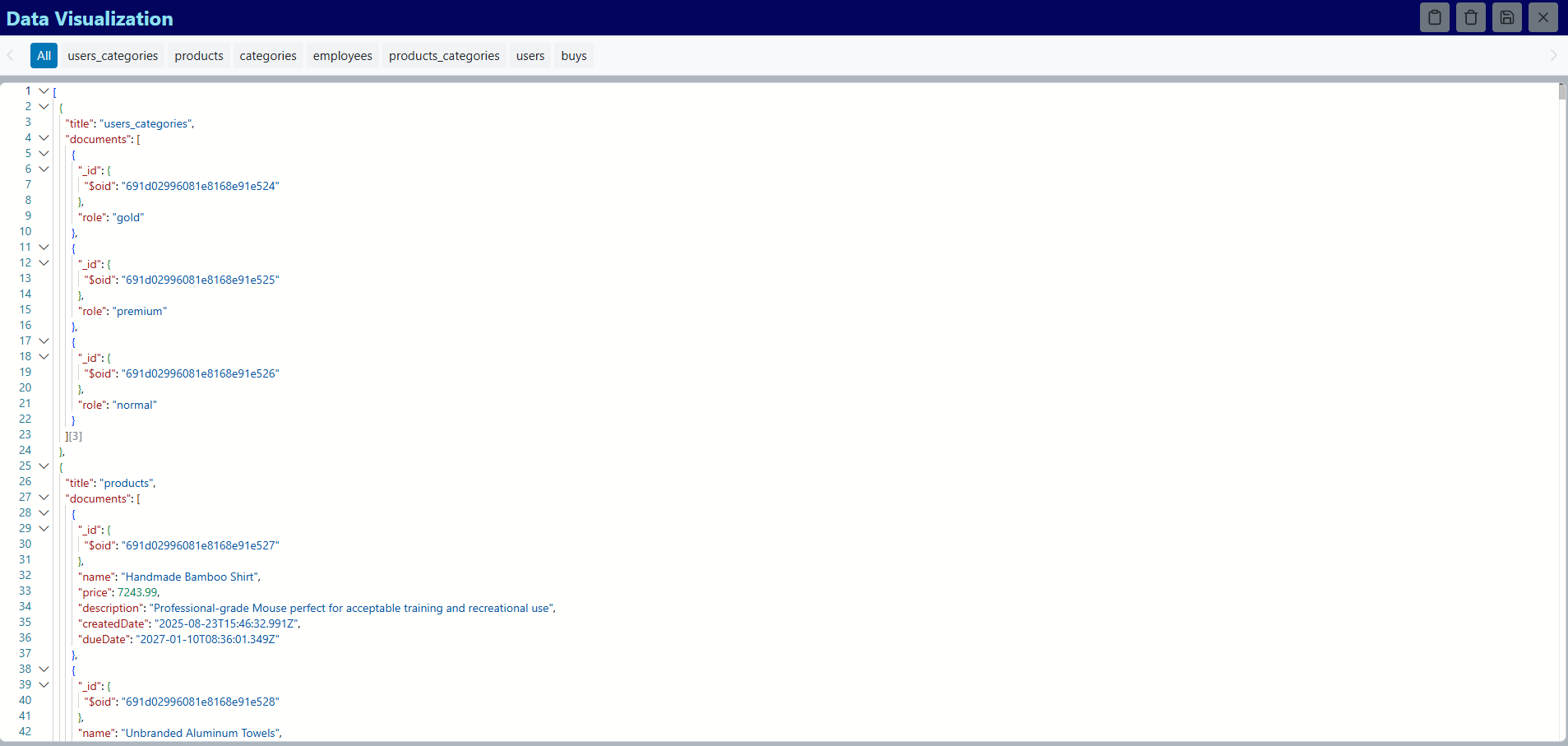Screen dimensions: 1568x746
Task: Click the right tab scroll arrow
Action: 1553,56
